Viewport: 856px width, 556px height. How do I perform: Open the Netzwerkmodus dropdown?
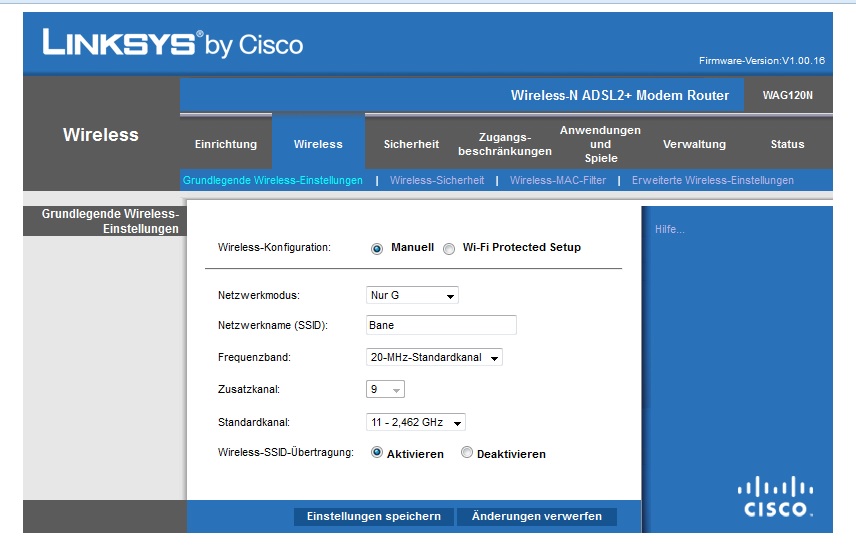coord(412,295)
